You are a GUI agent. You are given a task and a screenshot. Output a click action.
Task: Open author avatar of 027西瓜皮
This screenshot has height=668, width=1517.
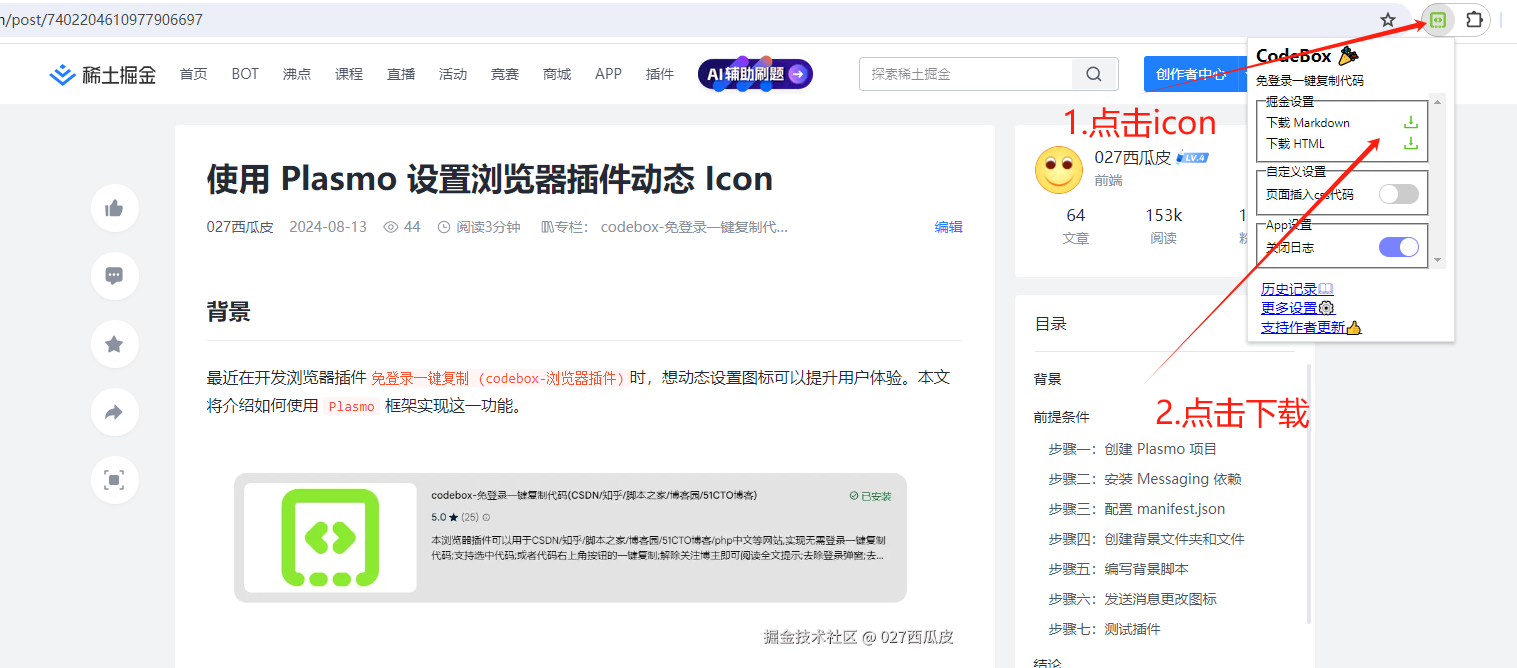point(1059,170)
